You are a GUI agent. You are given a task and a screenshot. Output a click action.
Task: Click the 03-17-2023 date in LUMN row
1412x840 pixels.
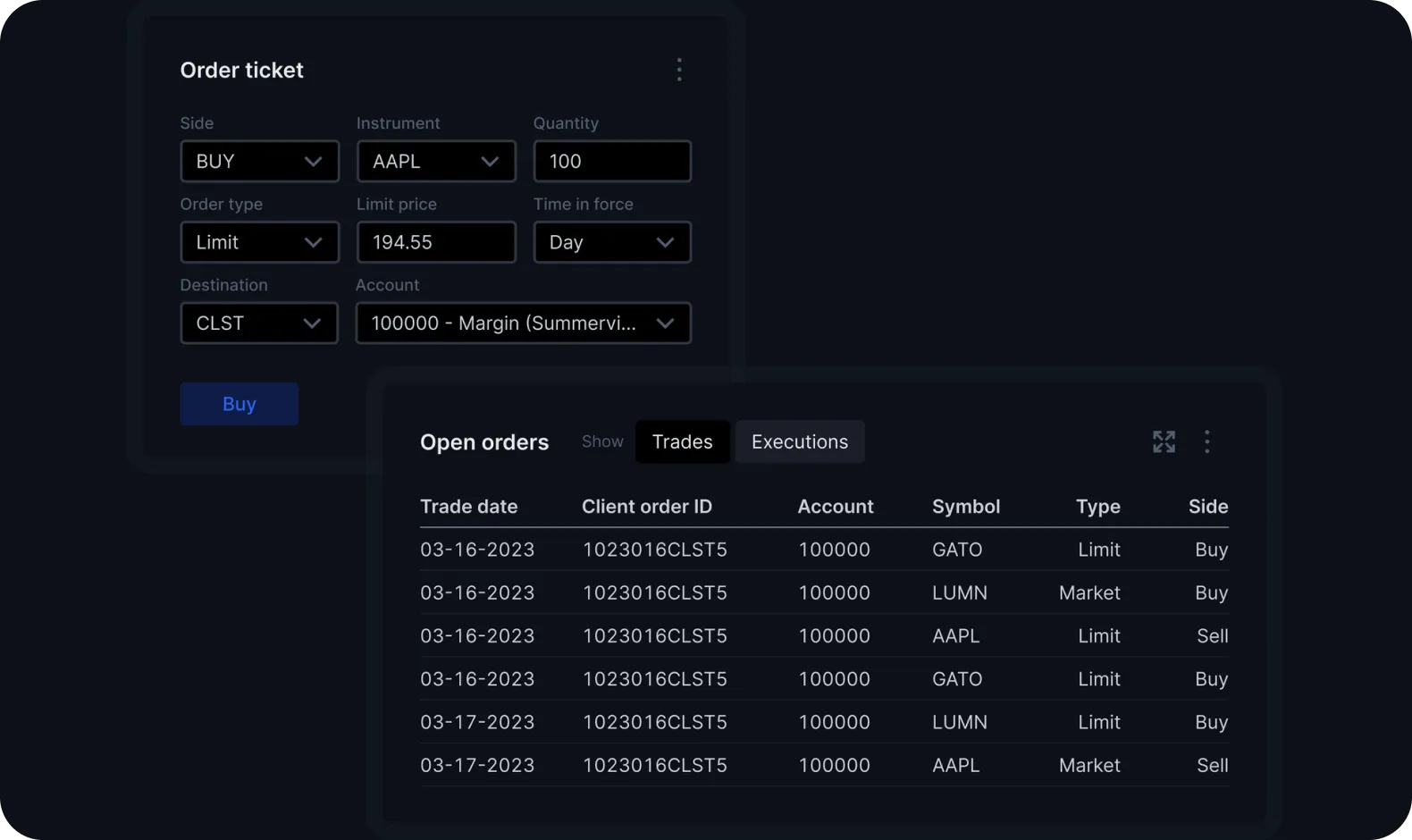477,722
